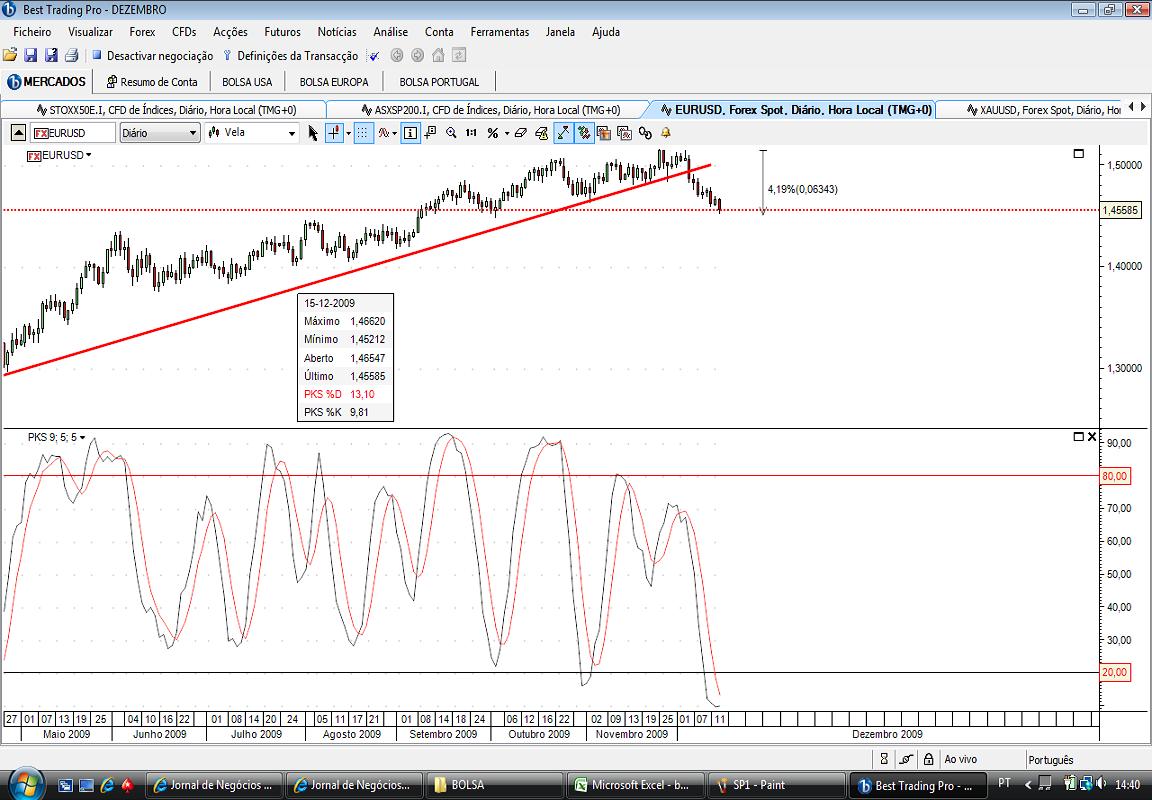Viewport: 1152px width, 800px height.
Task: Click the second save-as disk icon
Action: tap(51, 55)
